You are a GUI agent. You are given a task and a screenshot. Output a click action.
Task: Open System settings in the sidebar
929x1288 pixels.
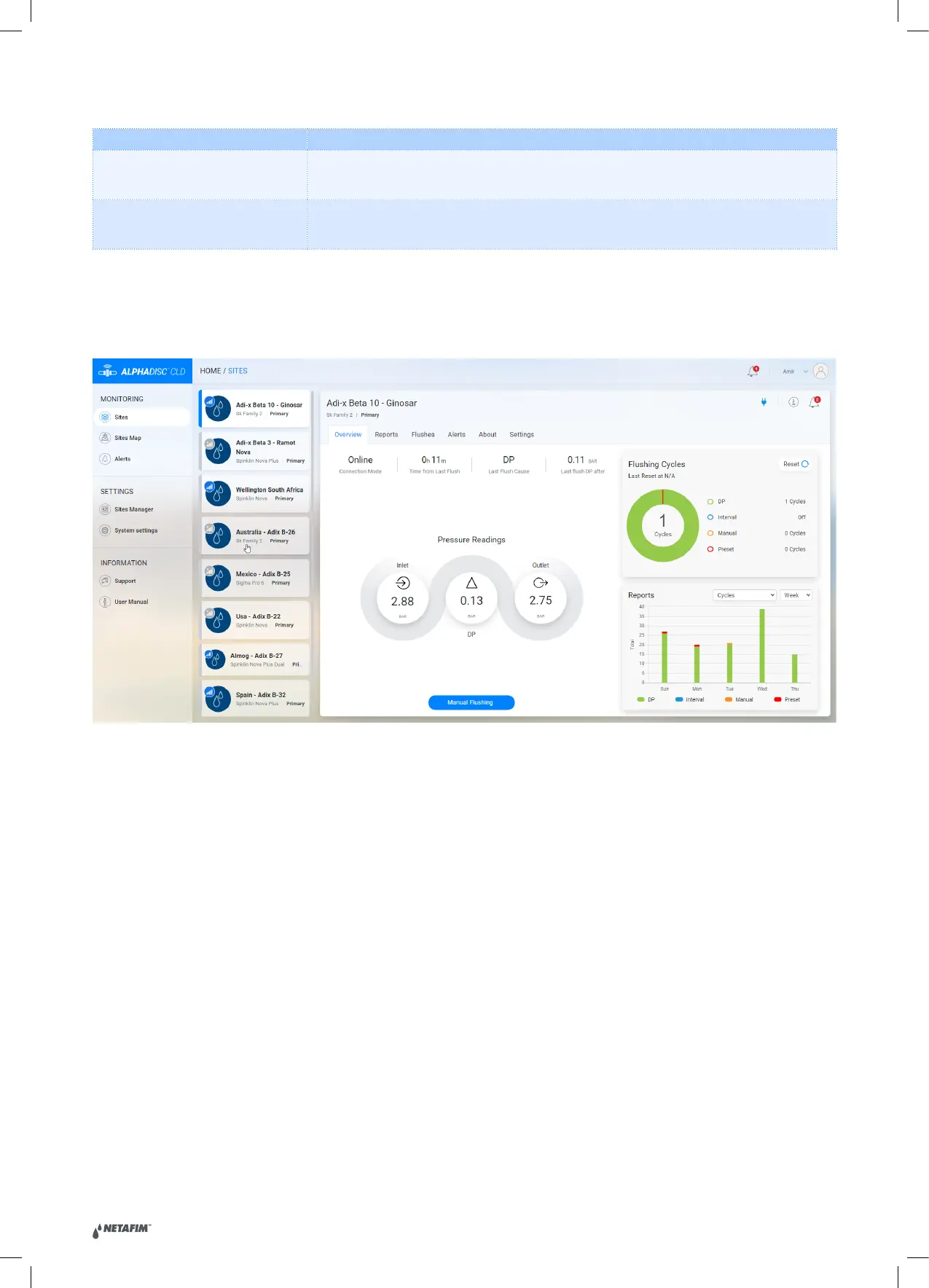136,530
